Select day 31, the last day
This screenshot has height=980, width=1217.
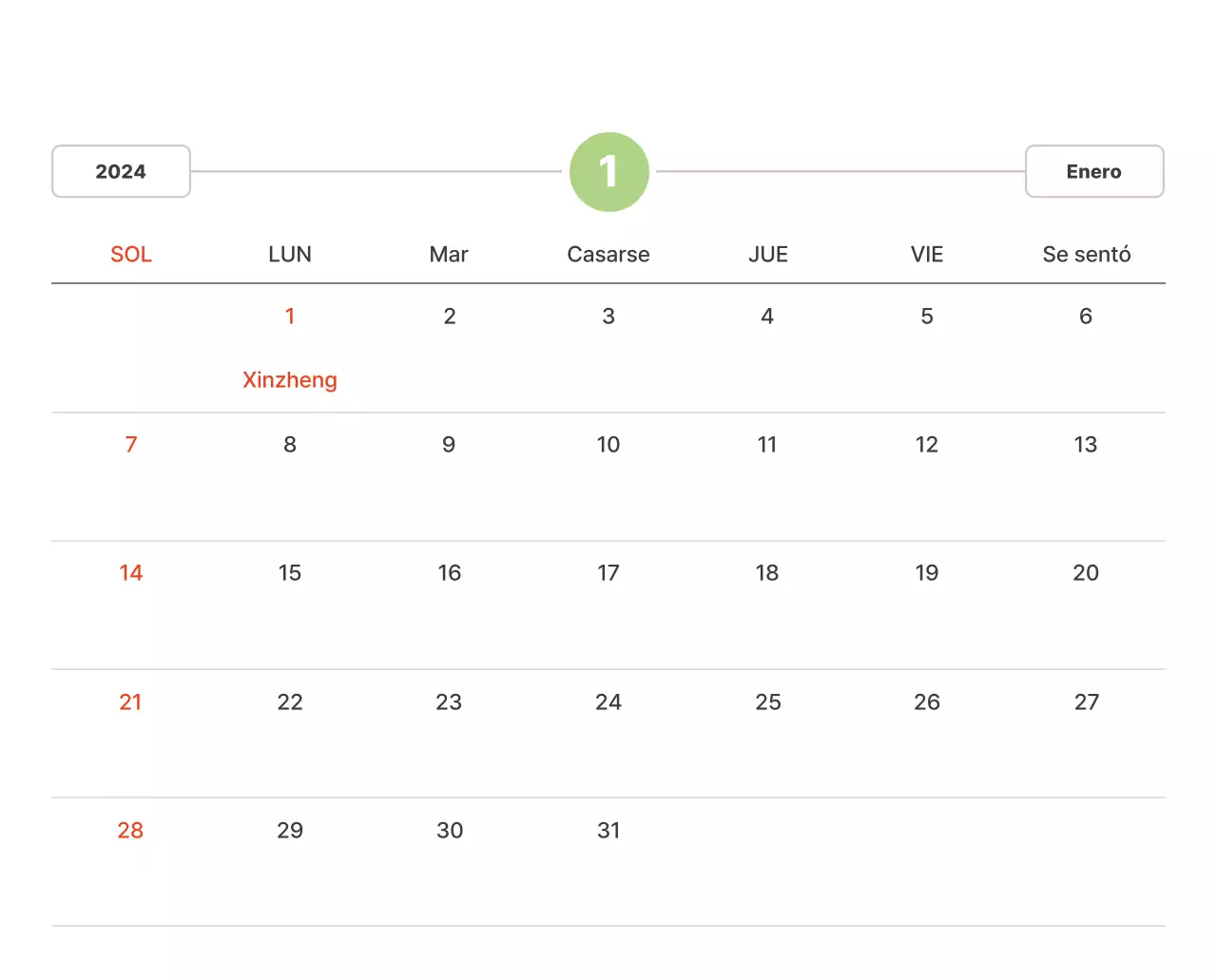[608, 830]
